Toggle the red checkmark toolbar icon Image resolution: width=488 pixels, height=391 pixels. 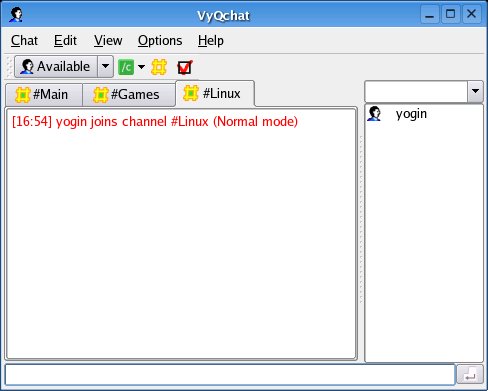coord(185,67)
